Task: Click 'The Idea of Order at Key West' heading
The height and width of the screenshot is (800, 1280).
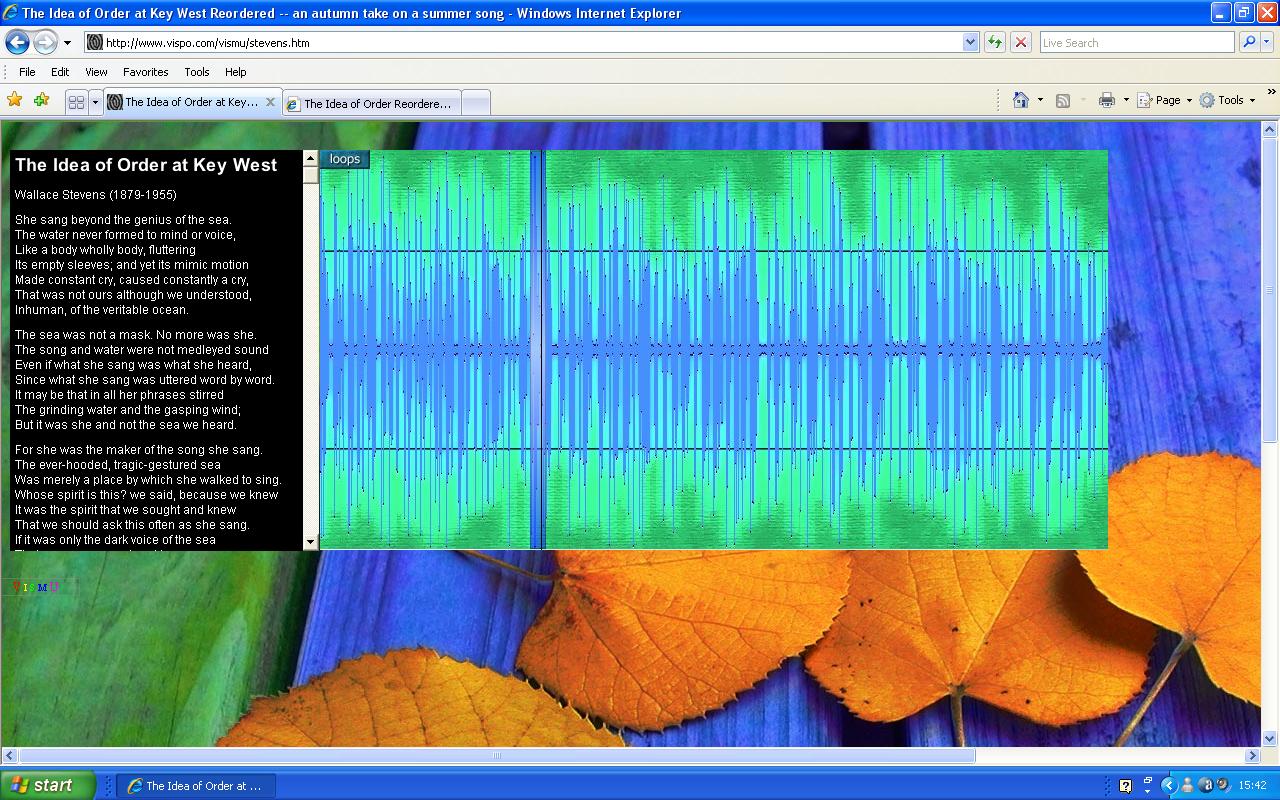Action: (x=146, y=165)
